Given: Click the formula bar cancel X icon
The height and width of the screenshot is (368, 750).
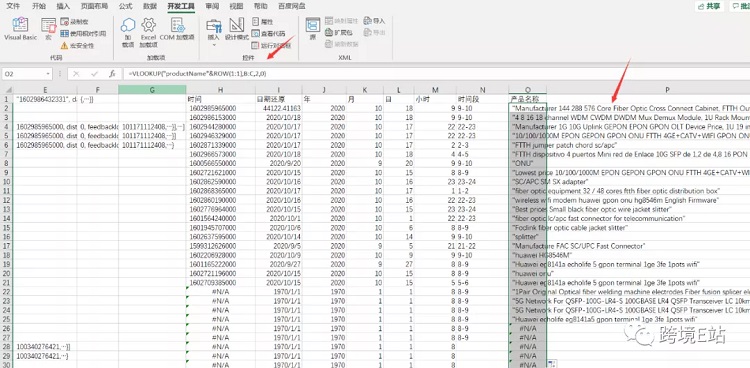Looking at the screenshot, I should click(x=77, y=74).
